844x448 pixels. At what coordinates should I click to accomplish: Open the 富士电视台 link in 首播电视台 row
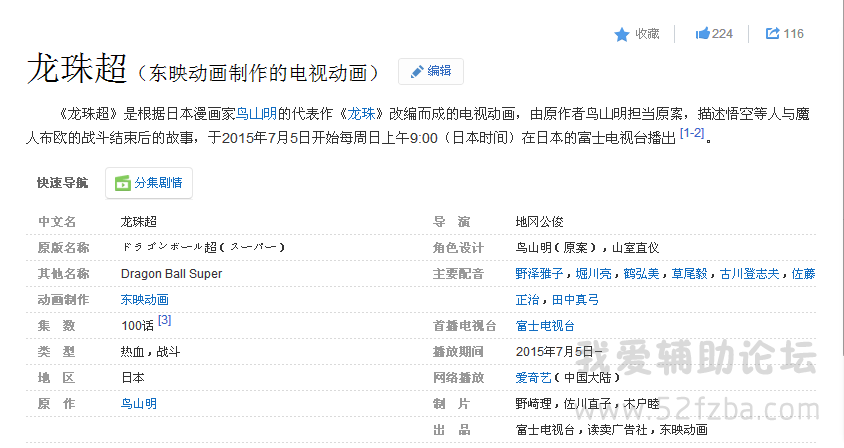tap(545, 326)
